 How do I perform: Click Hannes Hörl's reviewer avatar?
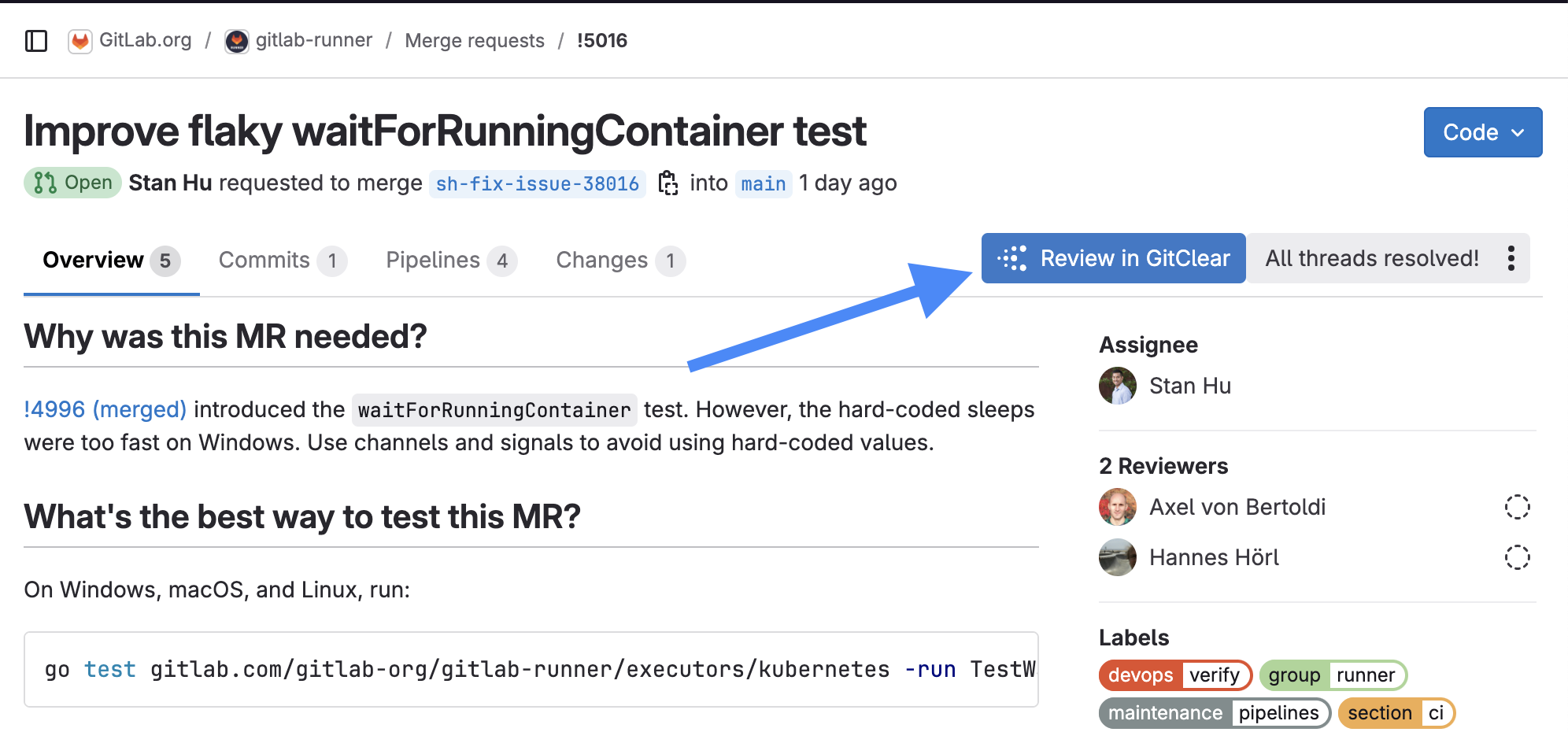pos(1118,557)
